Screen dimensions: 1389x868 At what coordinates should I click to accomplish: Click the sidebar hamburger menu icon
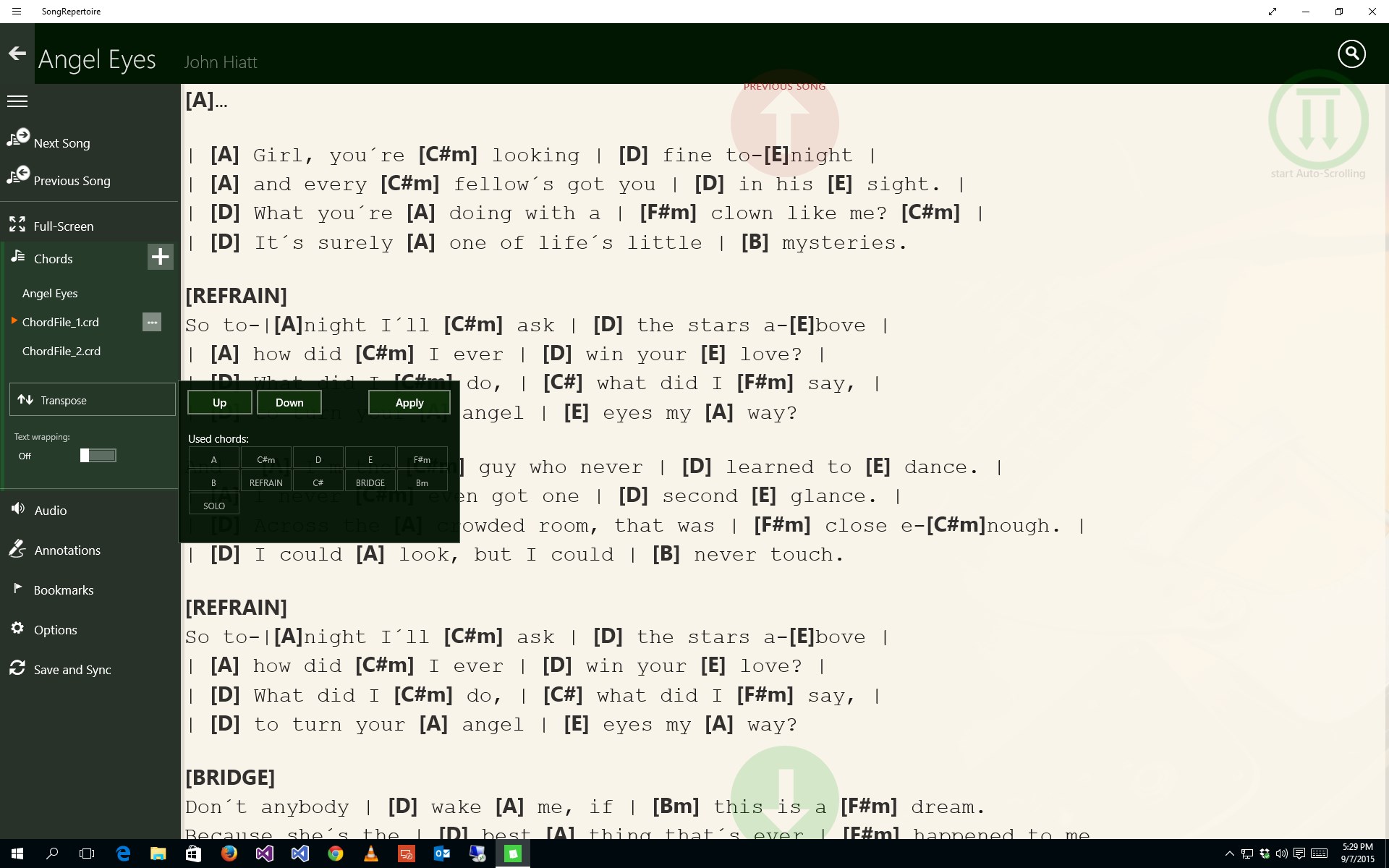[17, 101]
